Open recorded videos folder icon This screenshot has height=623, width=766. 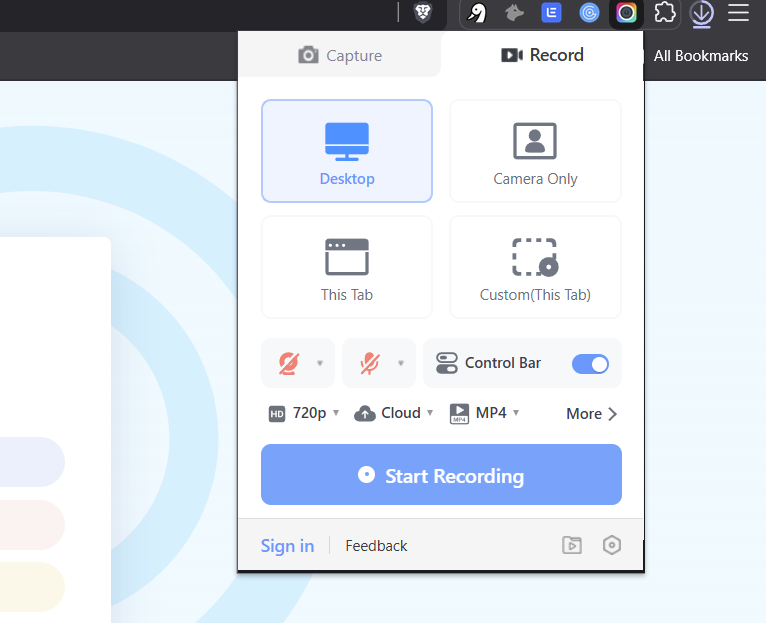coord(571,545)
